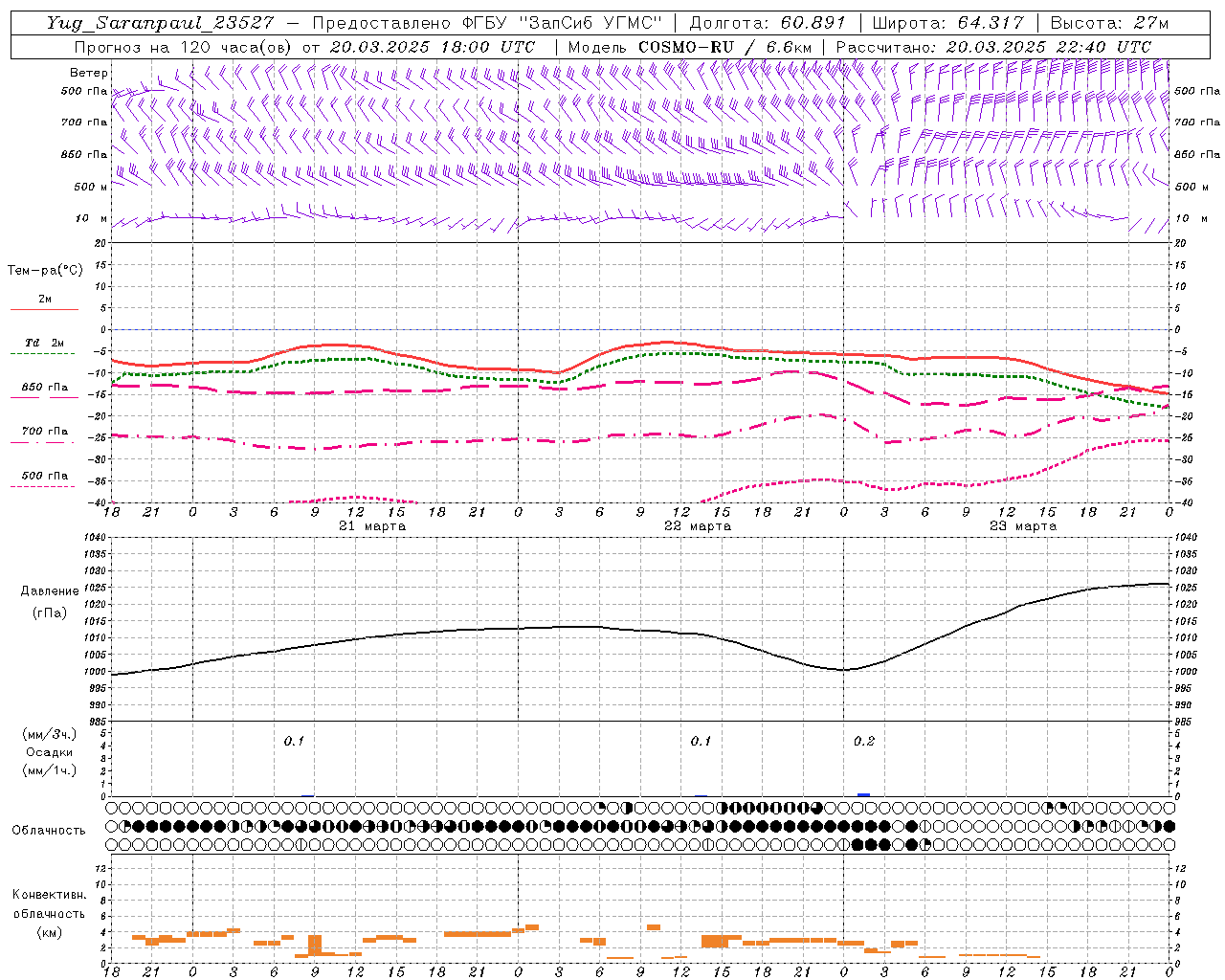Click the '0.2' precipitation amount value

864,741
